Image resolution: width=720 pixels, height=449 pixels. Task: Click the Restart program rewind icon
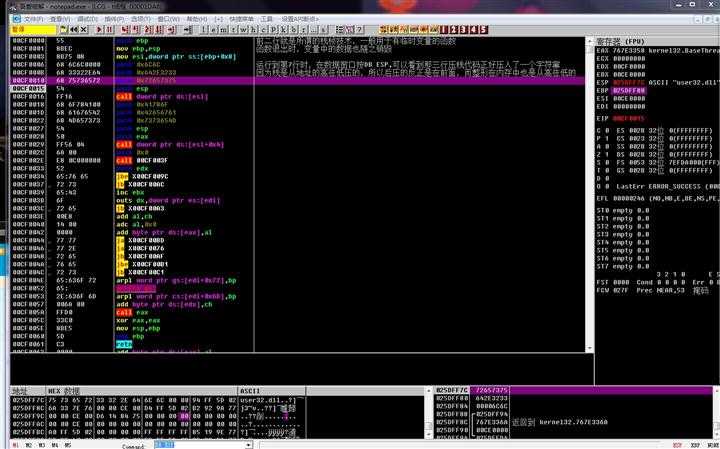74,29
